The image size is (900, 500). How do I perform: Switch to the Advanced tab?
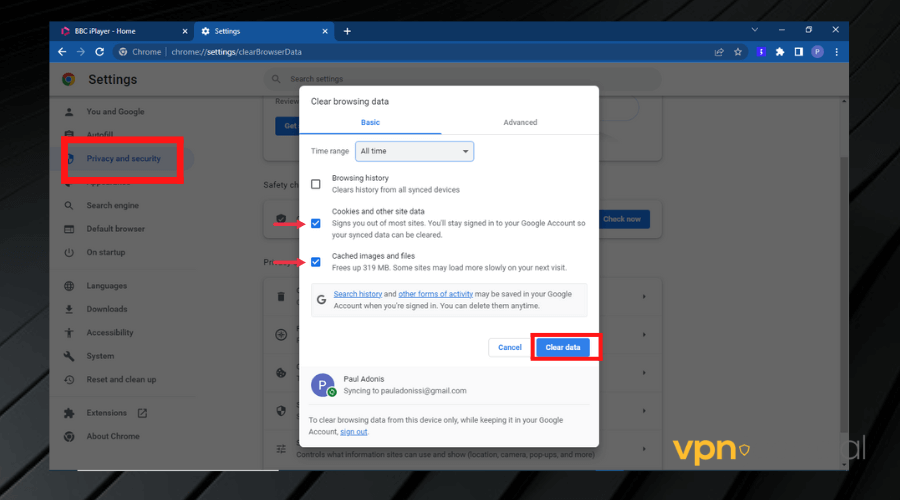point(520,122)
